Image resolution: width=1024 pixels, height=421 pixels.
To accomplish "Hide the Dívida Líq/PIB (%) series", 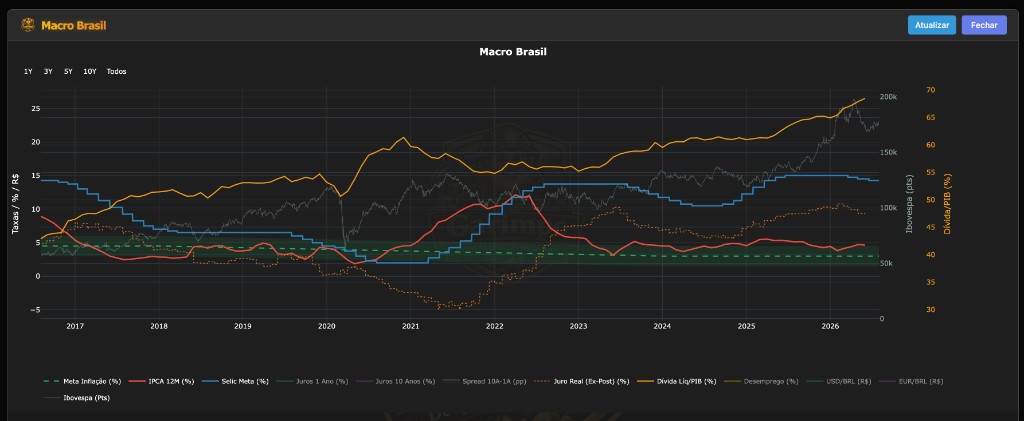I will (677, 381).
